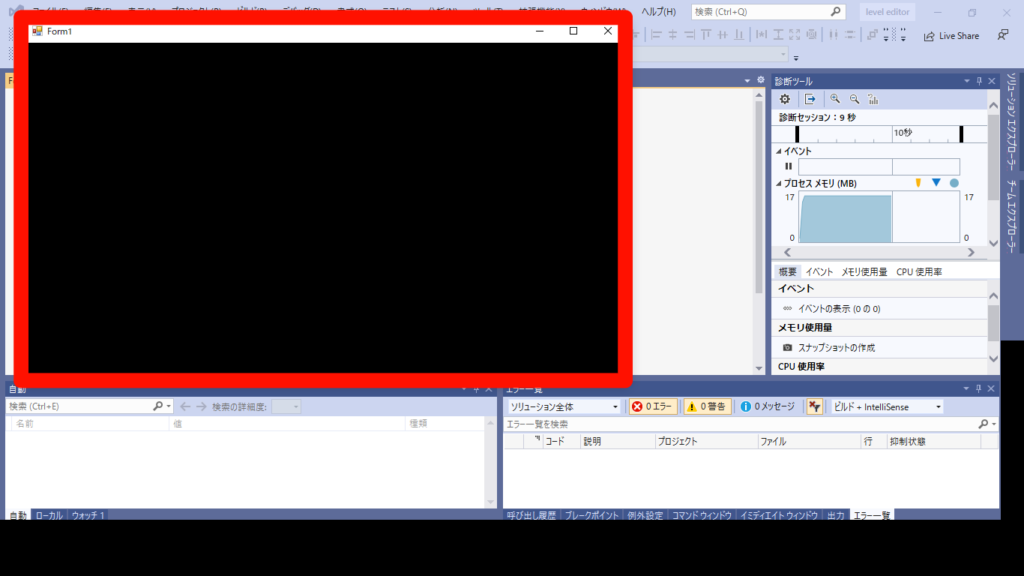The image size is (1024, 576).
Task: Toggle the 0 messages filter button
Action: pyautogui.click(x=767, y=407)
